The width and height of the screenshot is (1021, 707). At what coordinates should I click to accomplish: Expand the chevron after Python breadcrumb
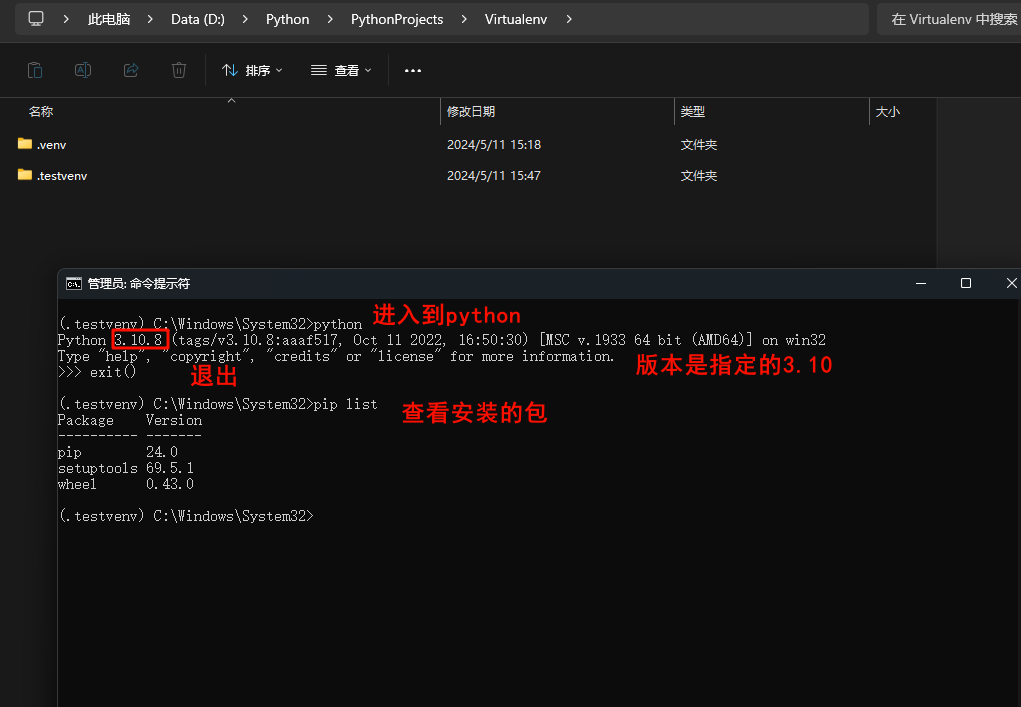pyautogui.click(x=329, y=20)
